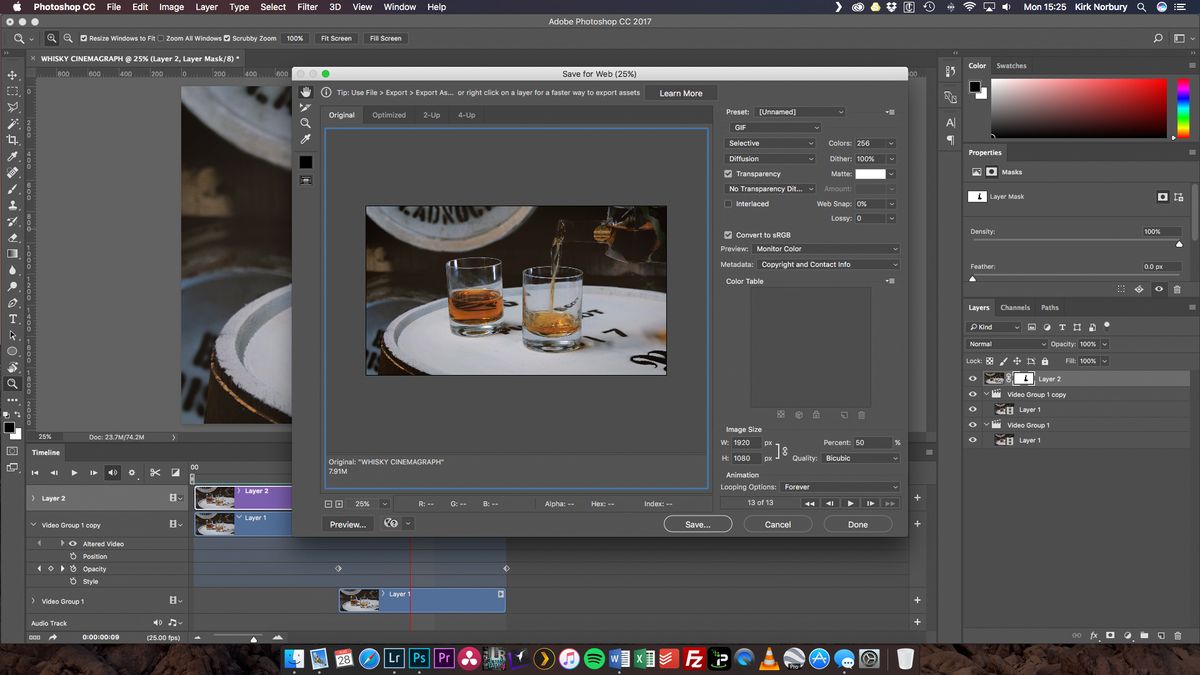Open the Channels panel tab

(x=1016, y=307)
